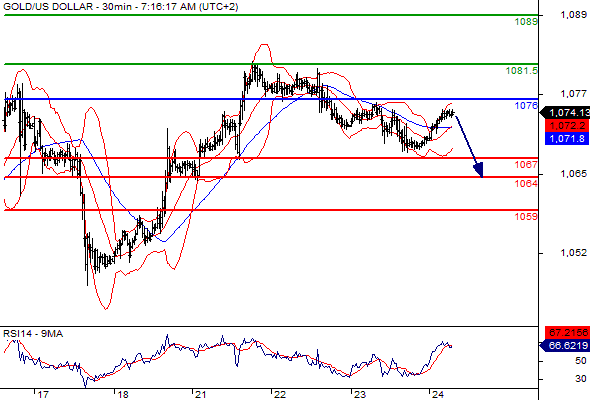The width and height of the screenshot is (590, 400).
Task: Select date 24 on the time axis
Action: 438,394
